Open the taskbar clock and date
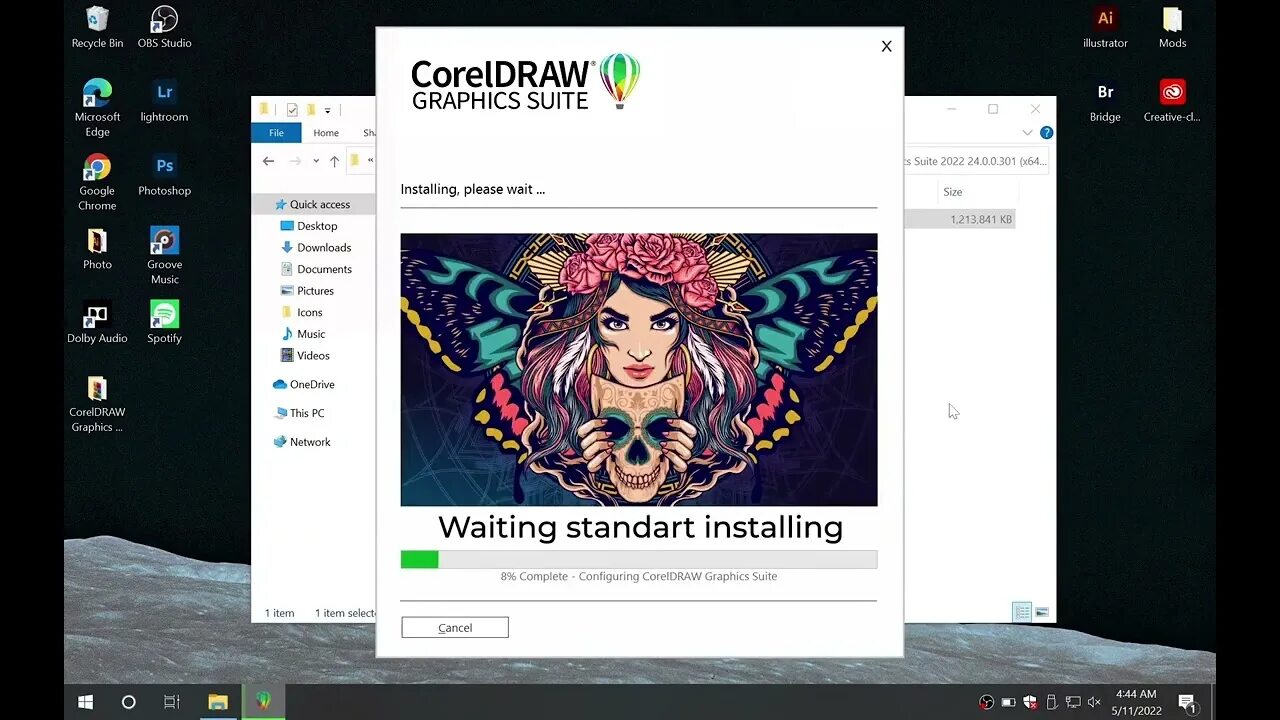 [x=1137, y=702]
